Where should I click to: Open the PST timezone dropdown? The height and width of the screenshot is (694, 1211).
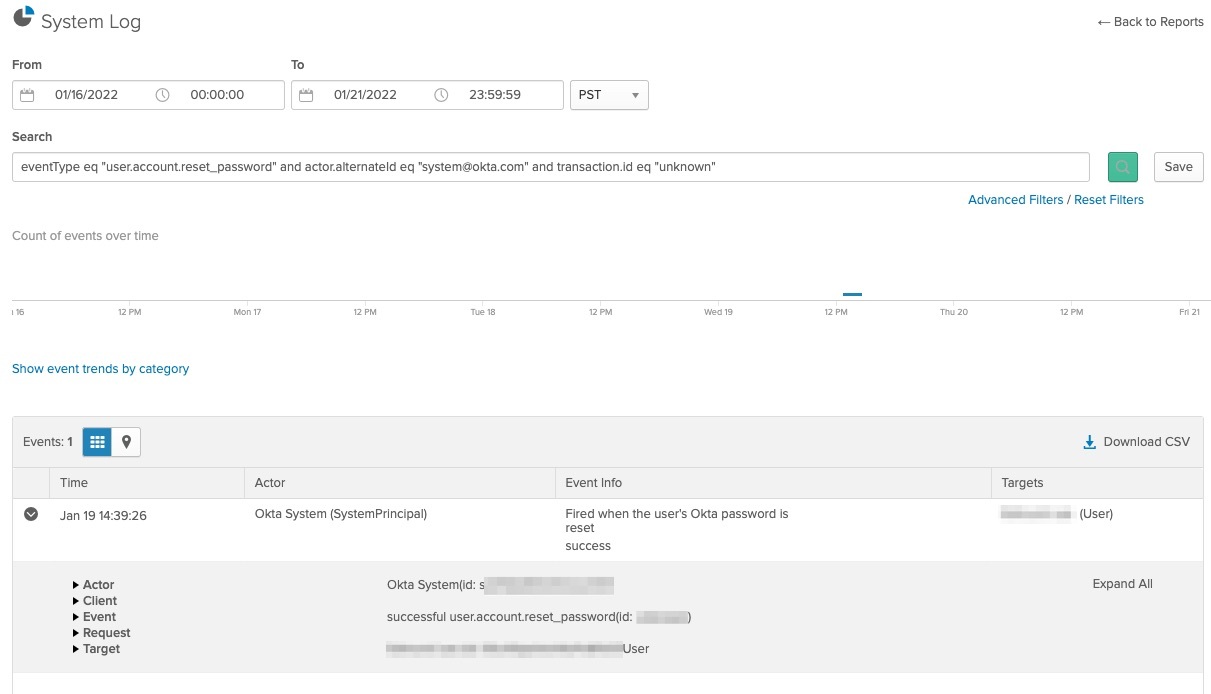tap(608, 94)
